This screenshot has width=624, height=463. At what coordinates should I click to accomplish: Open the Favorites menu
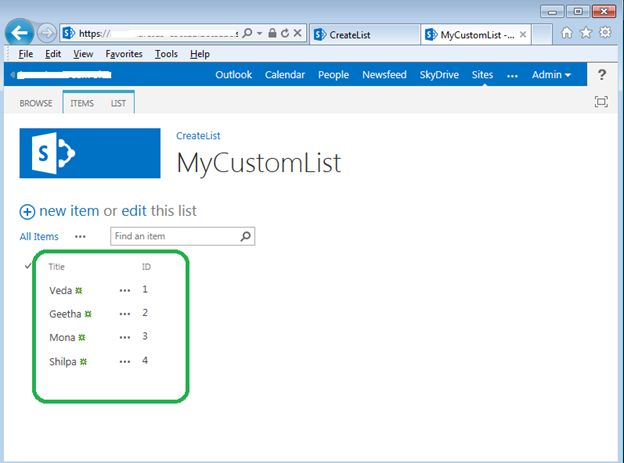click(124, 54)
